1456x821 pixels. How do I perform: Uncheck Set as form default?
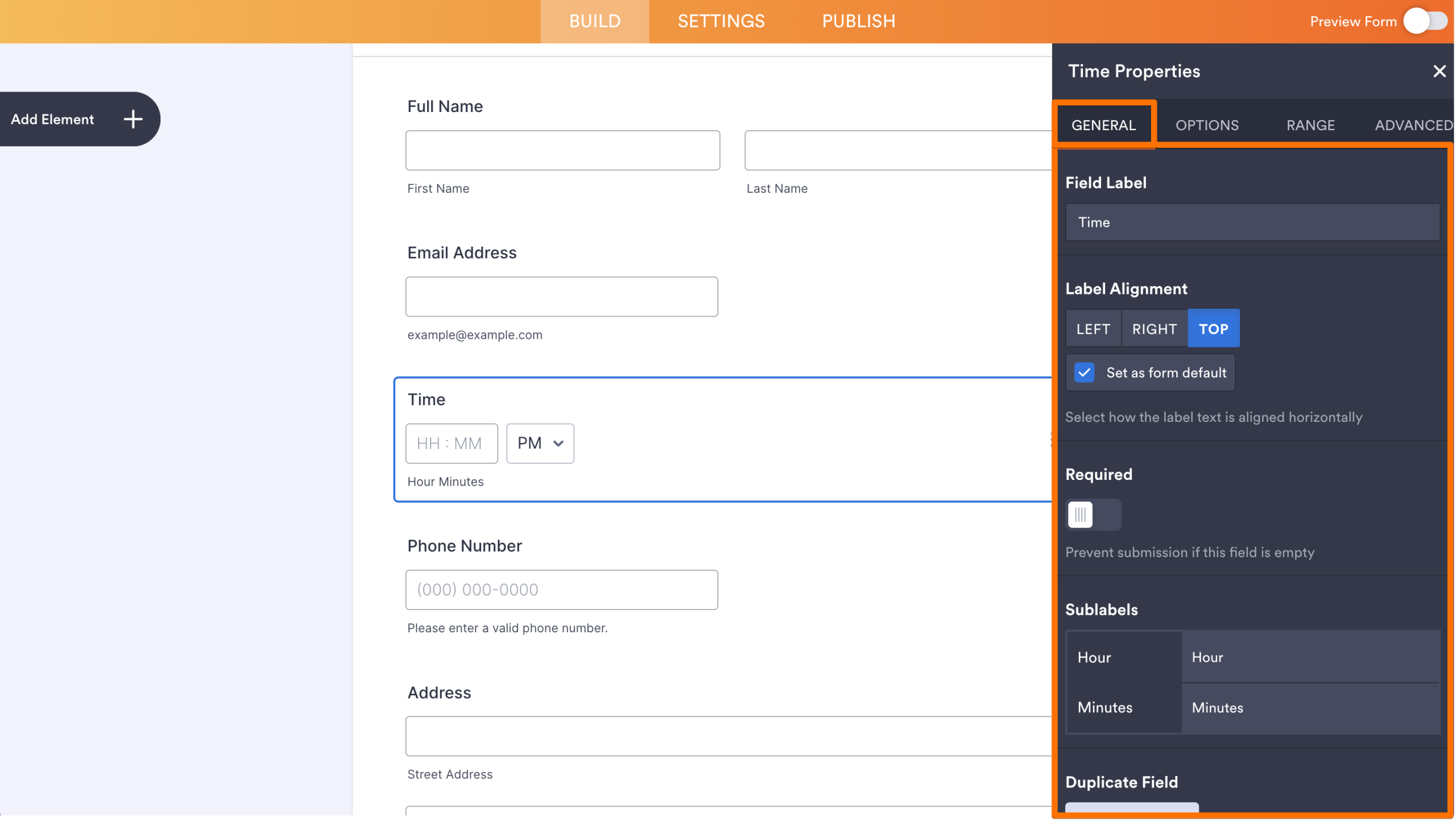point(1085,372)
